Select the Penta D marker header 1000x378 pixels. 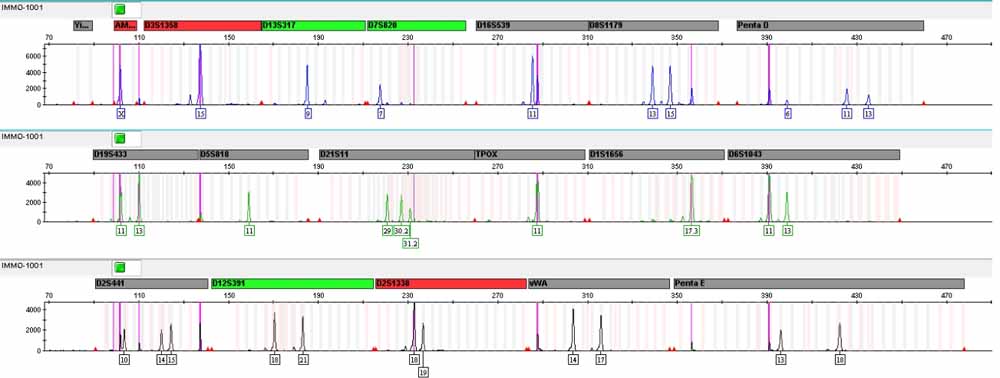click(x=830, y=25)
